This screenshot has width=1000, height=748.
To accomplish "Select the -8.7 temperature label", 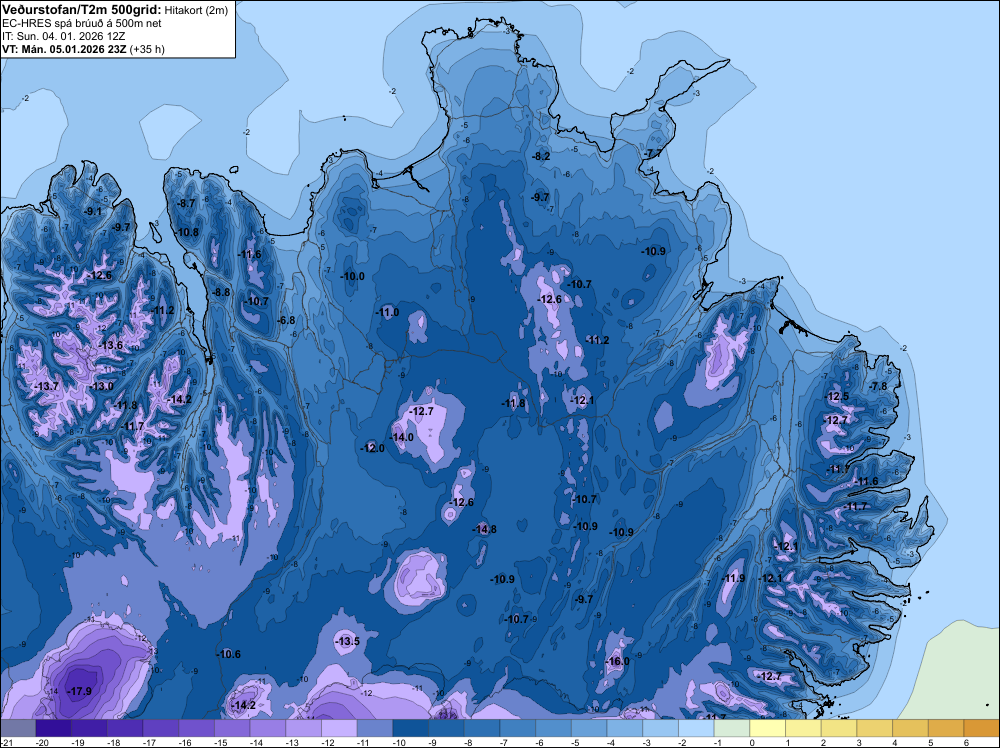I will 186,203.
